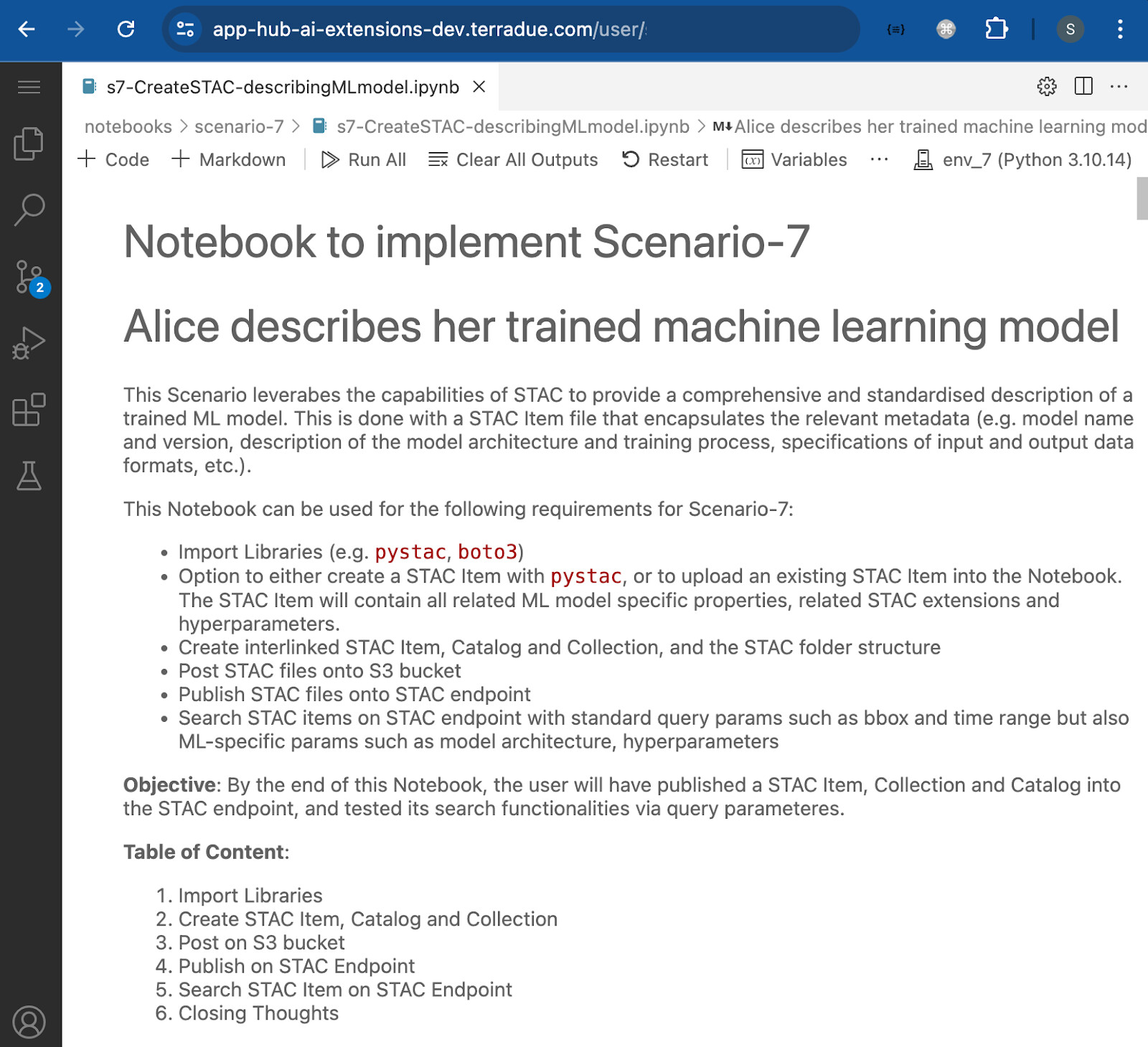Expand notebook toolbar overflow ellipsis
The height and width of the screenshot is (1047, 1148).
(x=879, y=159)
